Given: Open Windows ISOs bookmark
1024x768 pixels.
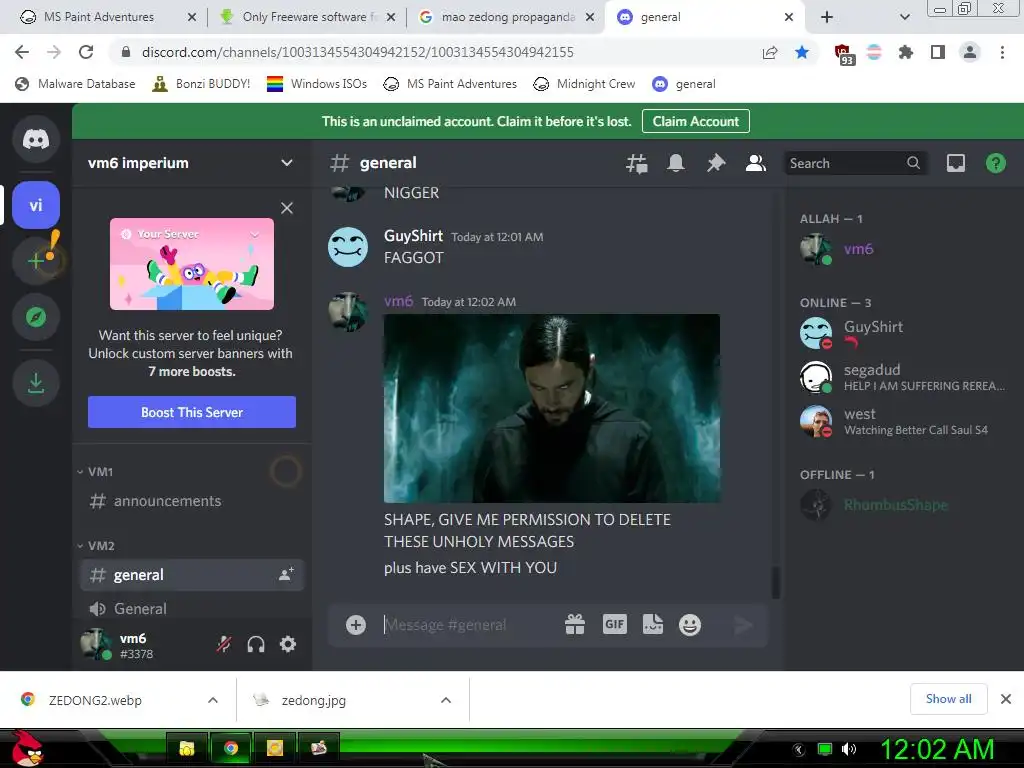Looking at the screenshot, I should pos(317,84).
